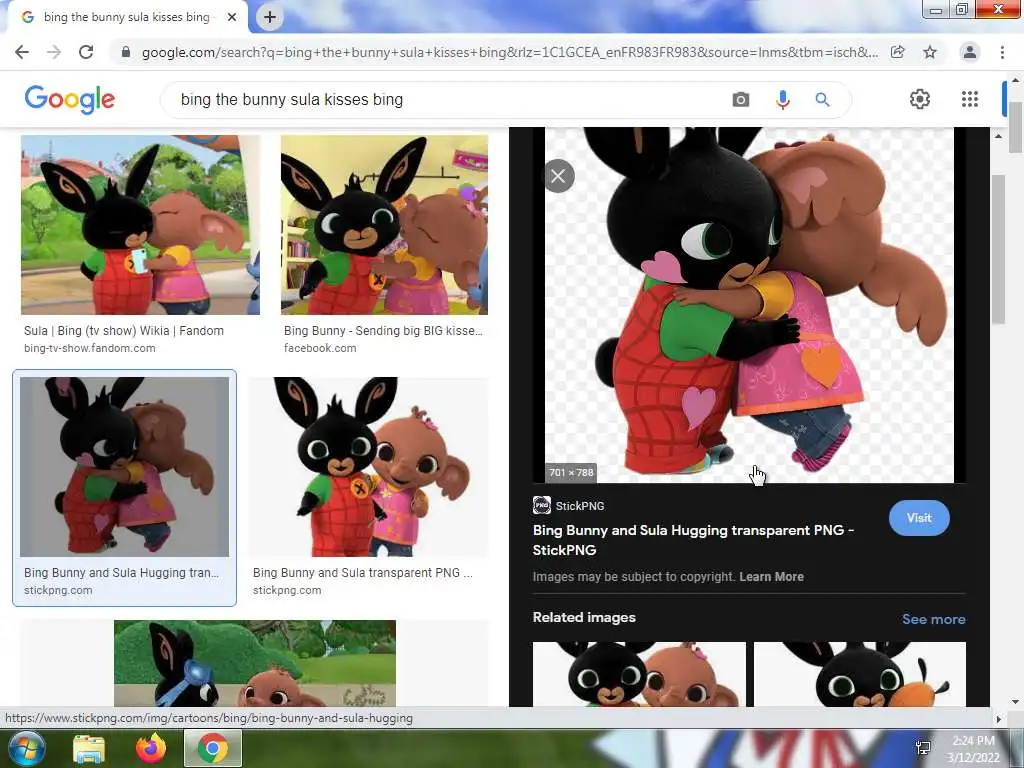Screen dimensions: 1024x768
Task: Select the 'bing the bunny sula kisses bing' tab
Action: tap(126, 18)
